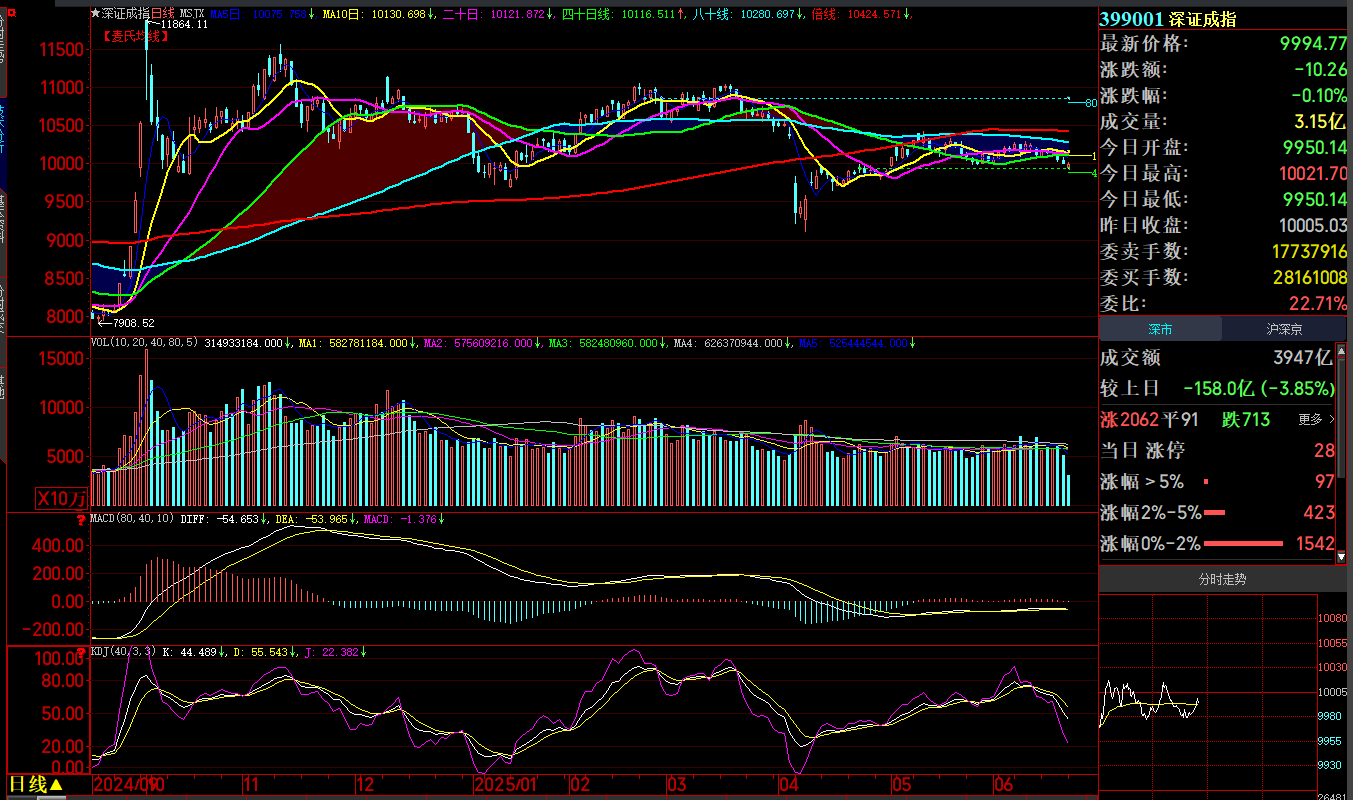This screenshot has width=1353, height=800.
Task: Click the 11864.11 high price annotation
Action: (183, 24)
